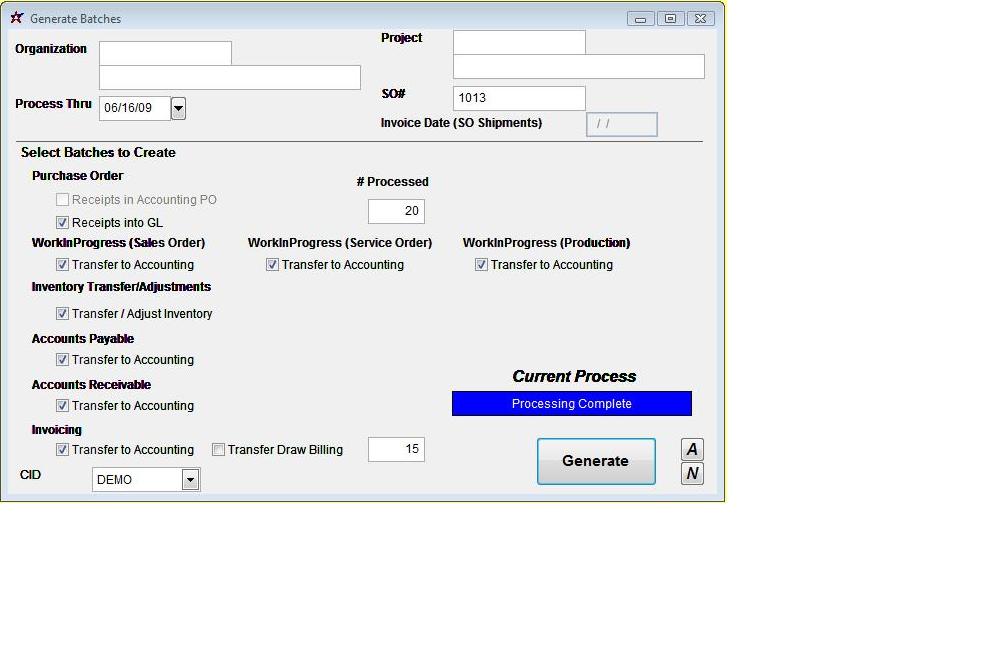Viewport: 991px width, 645px height.
Task: Click the star app icon in title bar
Action: [16, 18]
